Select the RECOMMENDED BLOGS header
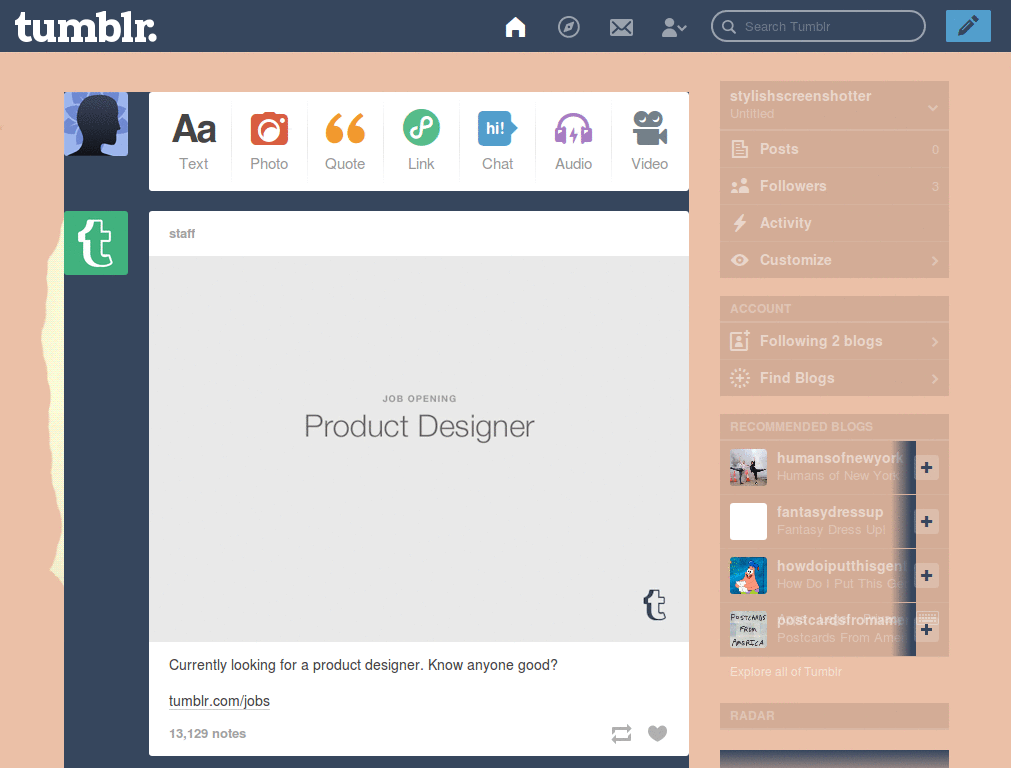Image resolution: width=1024 pixels, height=768 pixels. (801, 426)
